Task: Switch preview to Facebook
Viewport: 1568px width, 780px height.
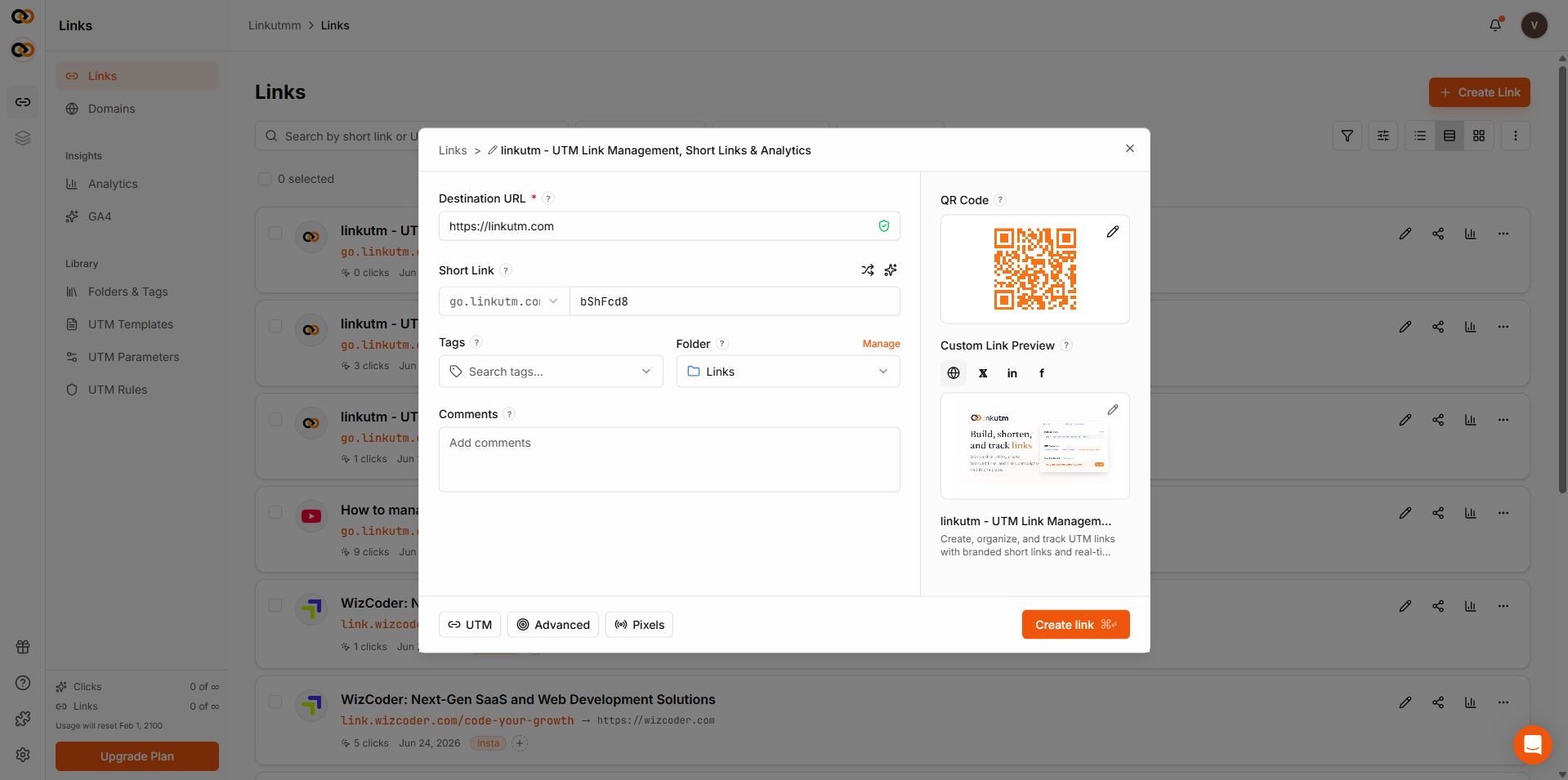Action: pyautogui.click(x=1042, y=373)
